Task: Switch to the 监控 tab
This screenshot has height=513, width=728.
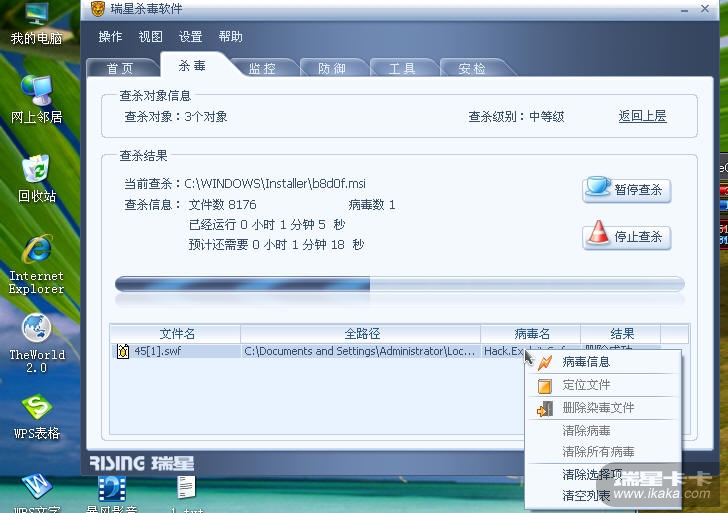Action: pos(263,68)
